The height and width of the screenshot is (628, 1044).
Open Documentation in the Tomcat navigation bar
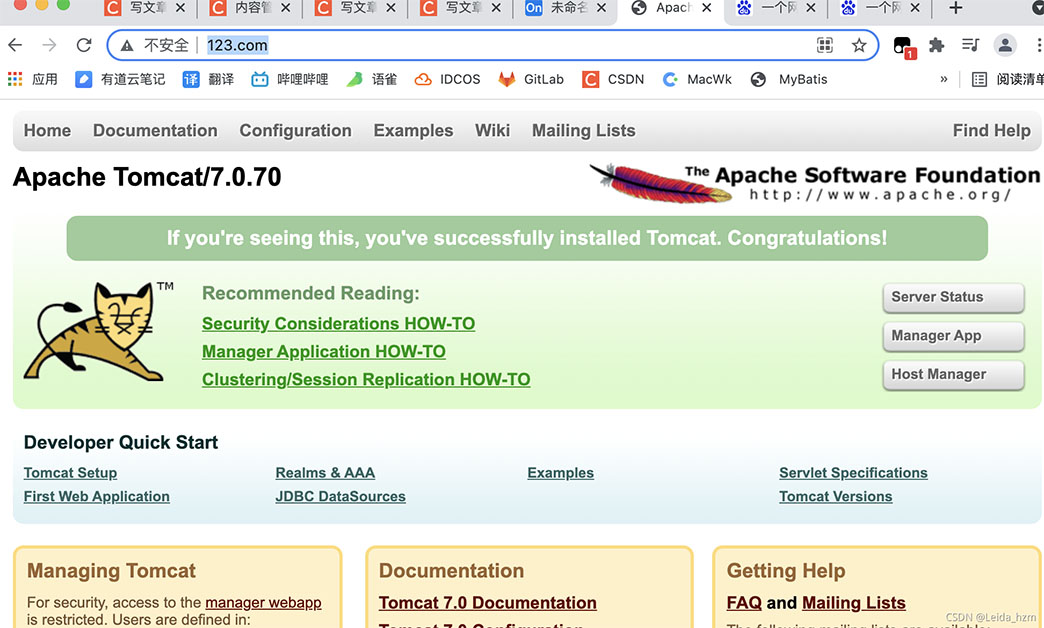[155, 131]
